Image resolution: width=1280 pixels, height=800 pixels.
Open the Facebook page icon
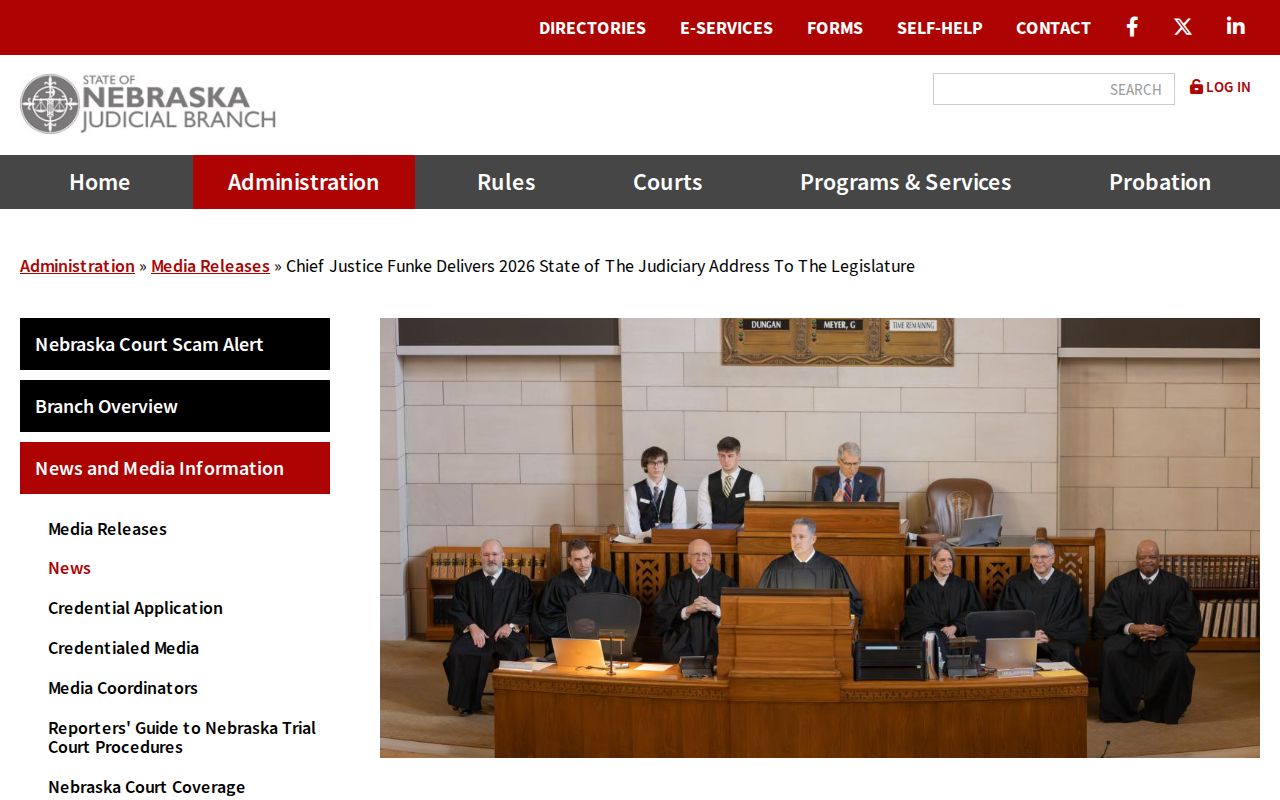coord(1132,27)
